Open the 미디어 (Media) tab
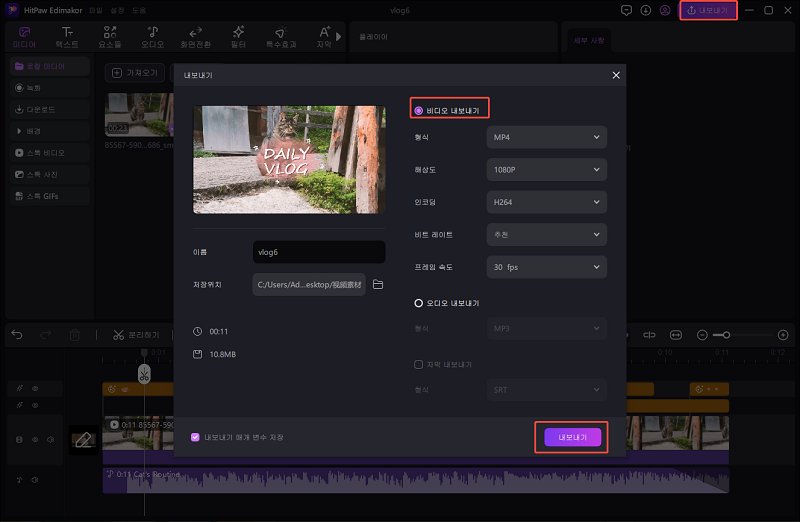The width and height of the screenshot is (800, 522). (24, 37)
